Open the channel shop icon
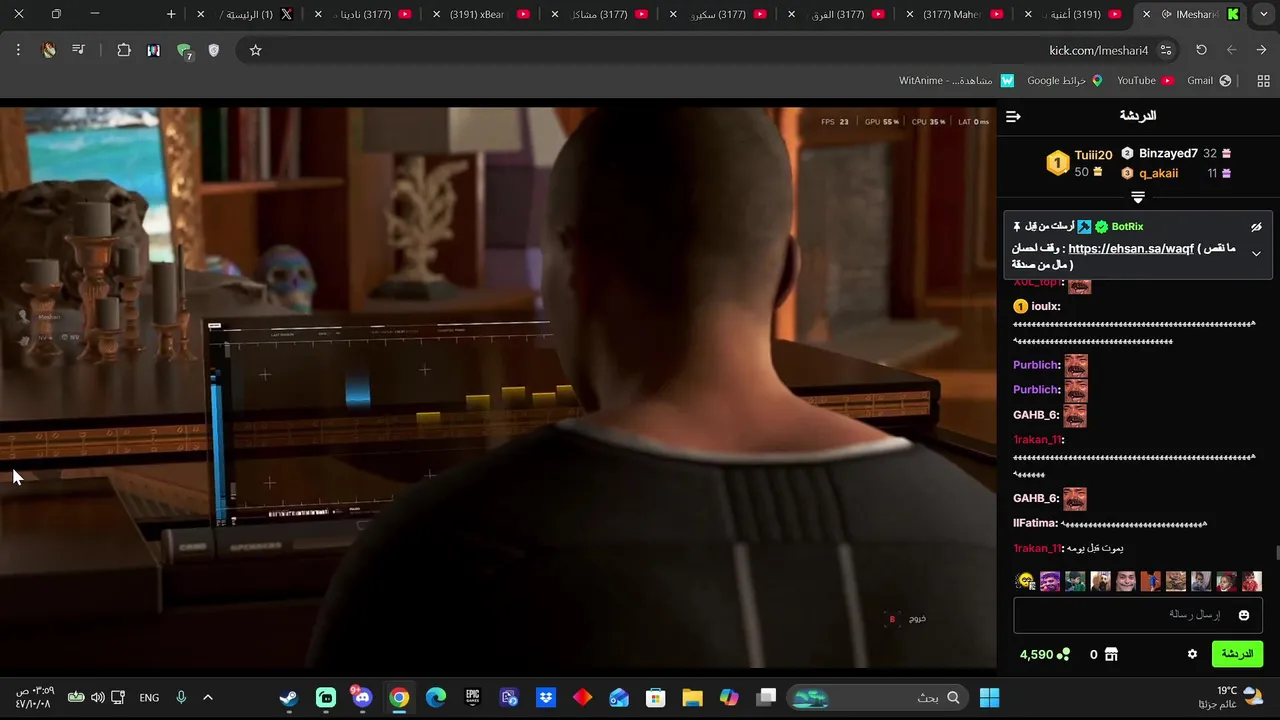This screenshot has width=1280, height=720. (1111, 654)
